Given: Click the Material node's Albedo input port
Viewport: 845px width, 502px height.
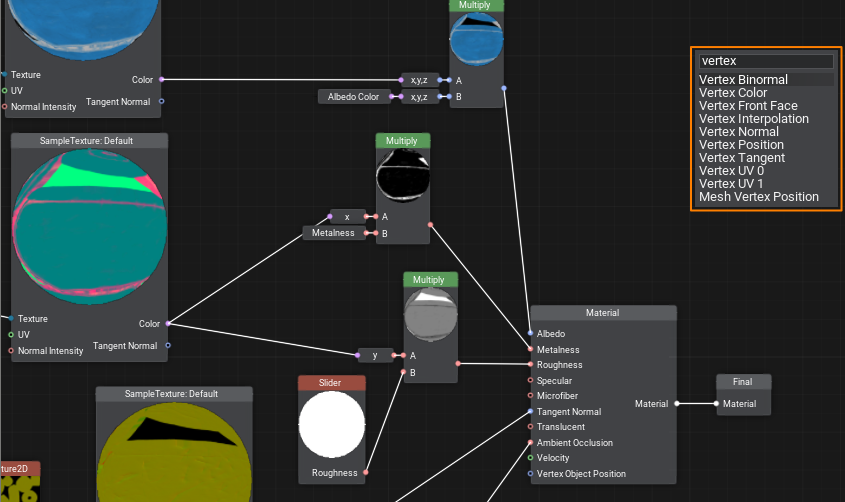Looking at the screenshot, I should coord(530,334).
